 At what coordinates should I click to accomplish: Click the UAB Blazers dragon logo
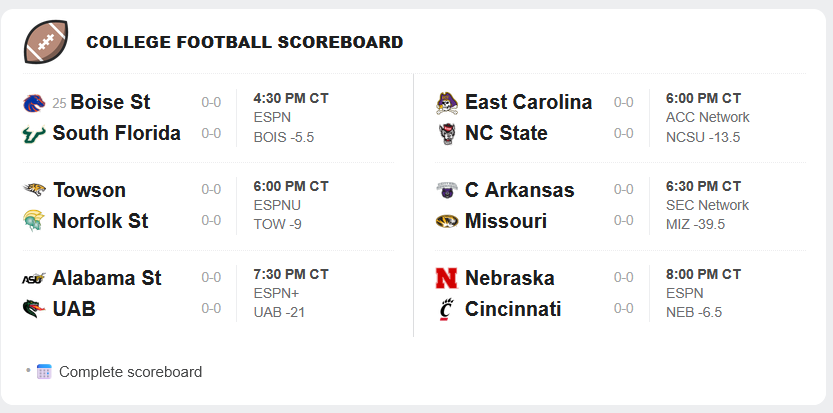33,308
